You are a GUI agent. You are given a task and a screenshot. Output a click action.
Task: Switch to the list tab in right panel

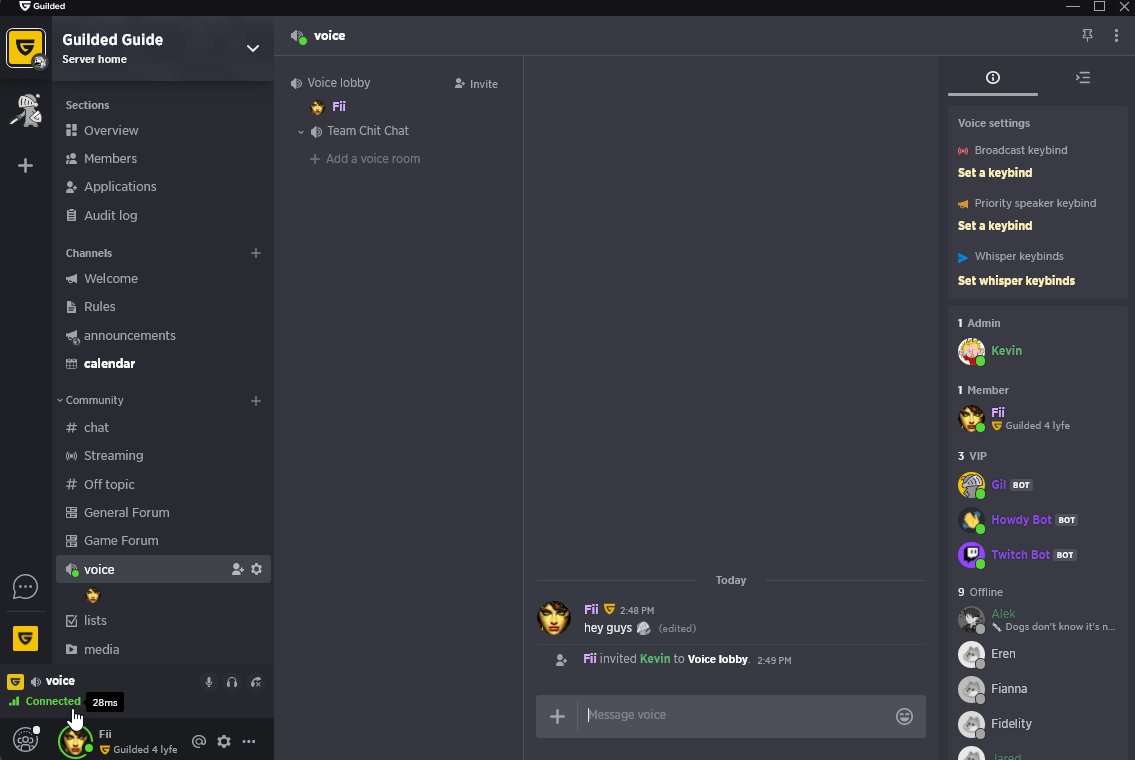[x=1083, y=77]
